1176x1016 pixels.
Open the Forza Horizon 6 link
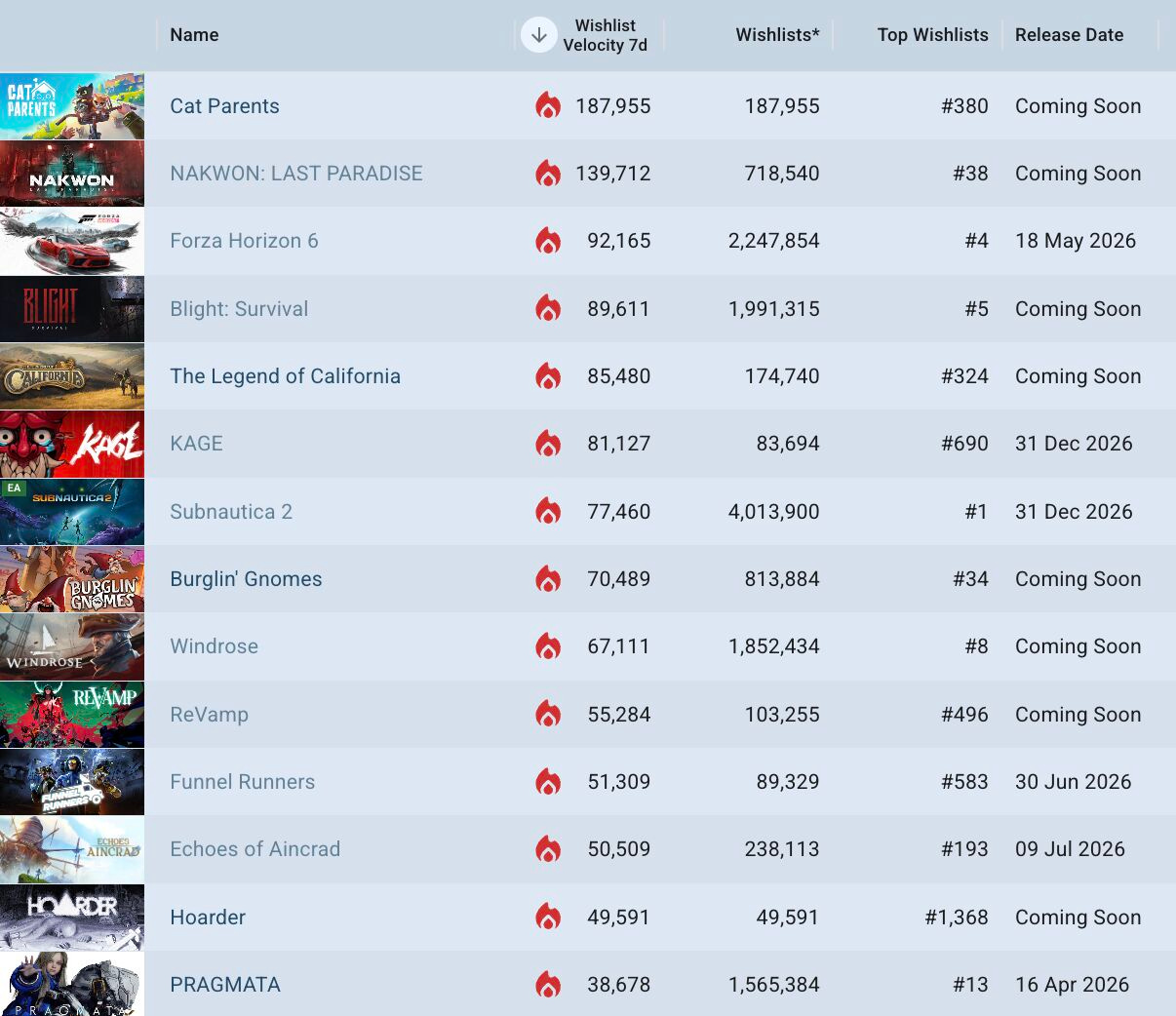[x=244, y=241]
